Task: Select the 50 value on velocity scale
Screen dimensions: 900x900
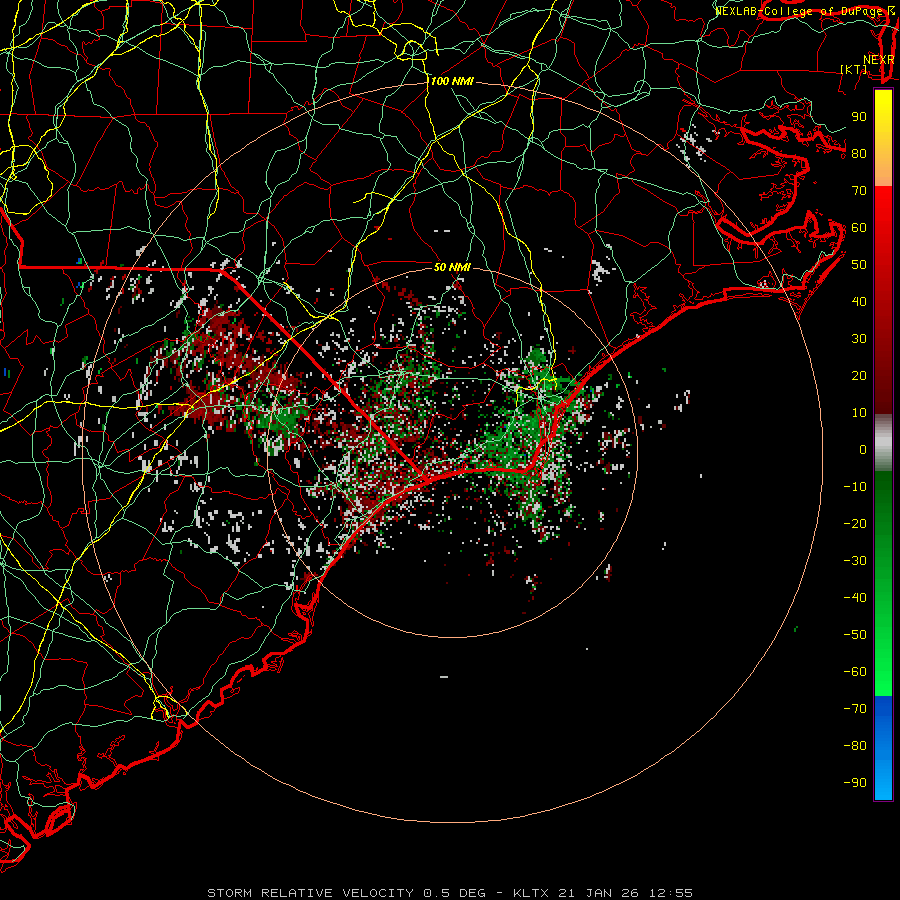Action: 859,265
